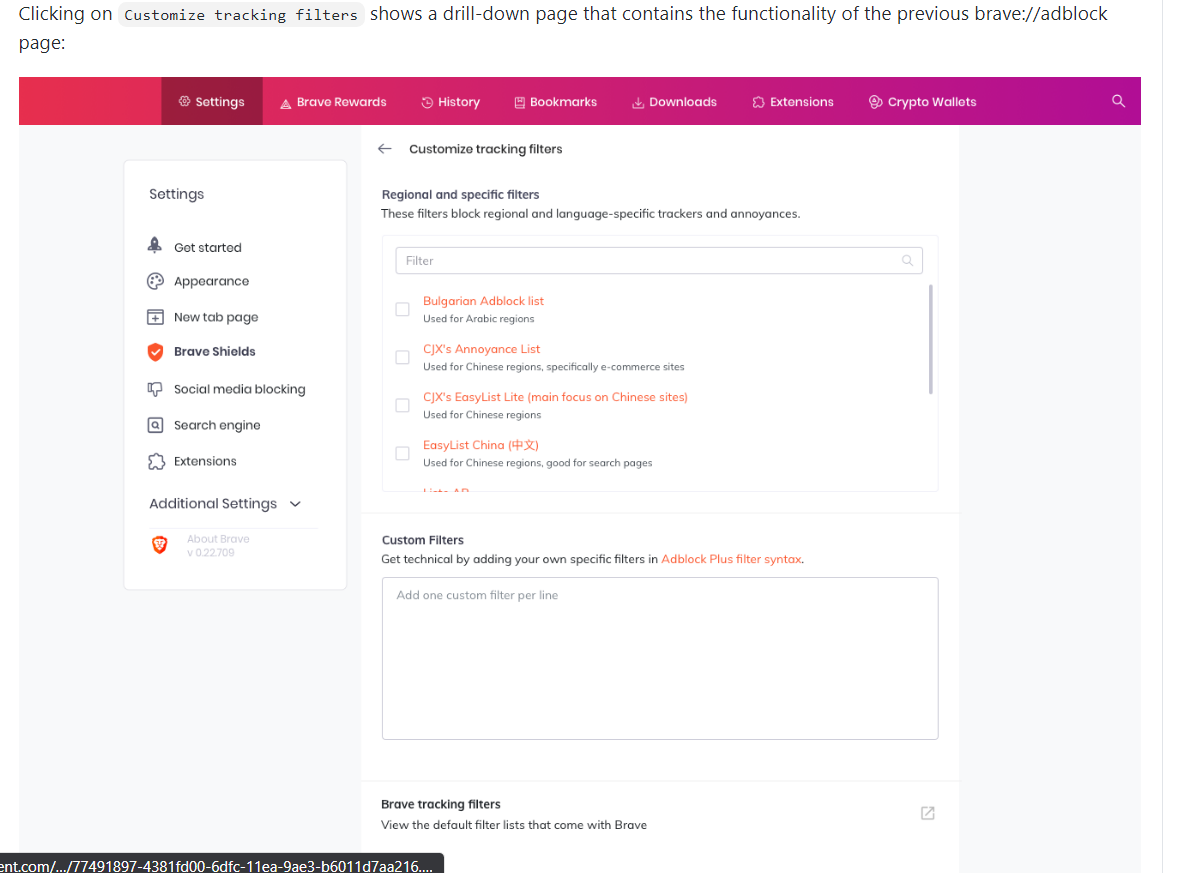Open the Brave Rewards tab

[333, 102]
